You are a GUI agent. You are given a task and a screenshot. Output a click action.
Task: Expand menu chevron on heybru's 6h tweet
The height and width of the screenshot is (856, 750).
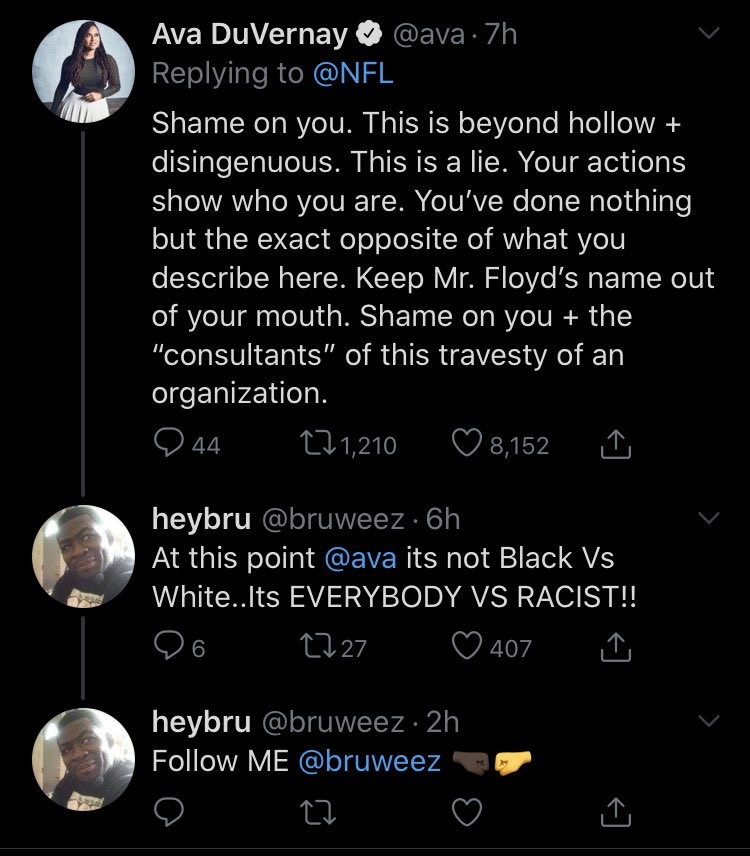(x=708, y=518)
